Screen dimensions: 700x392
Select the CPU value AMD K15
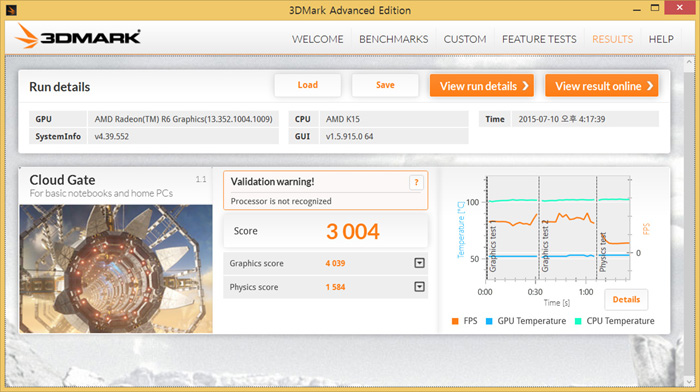tap(343, 119)
